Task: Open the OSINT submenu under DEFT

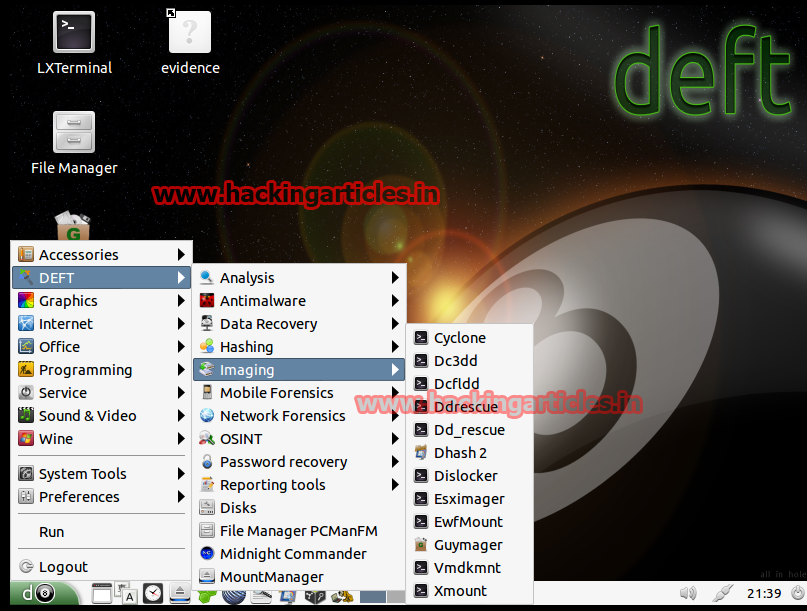Action: (299, 439)
